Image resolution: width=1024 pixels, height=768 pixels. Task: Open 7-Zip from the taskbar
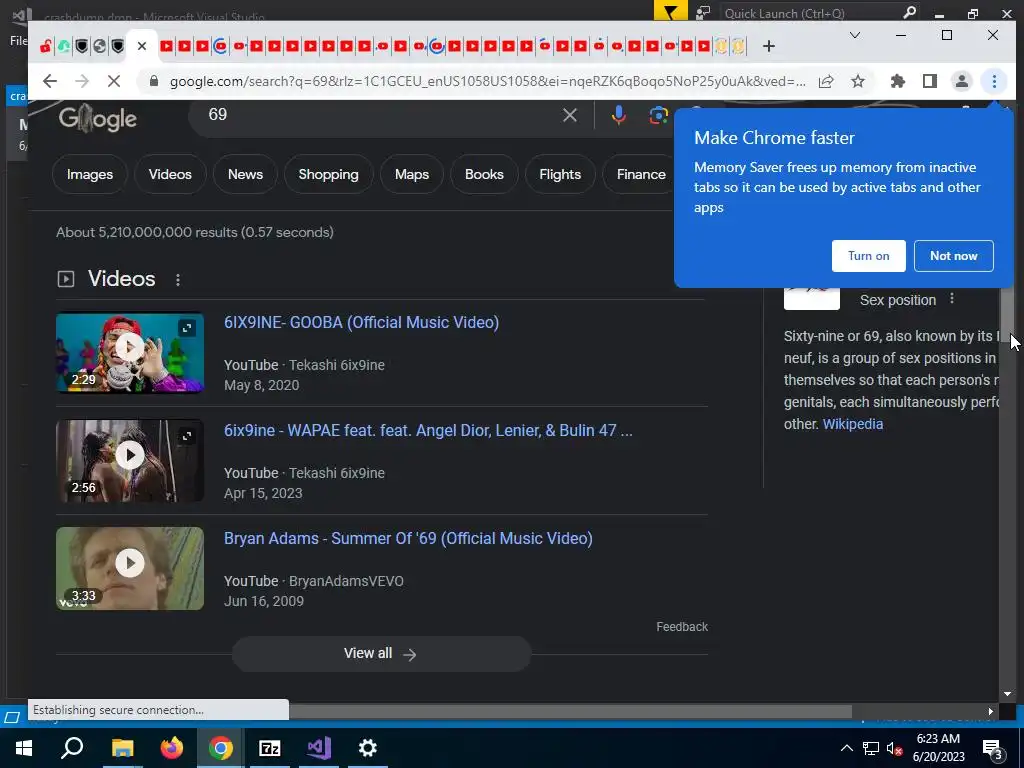pos(269,748)
